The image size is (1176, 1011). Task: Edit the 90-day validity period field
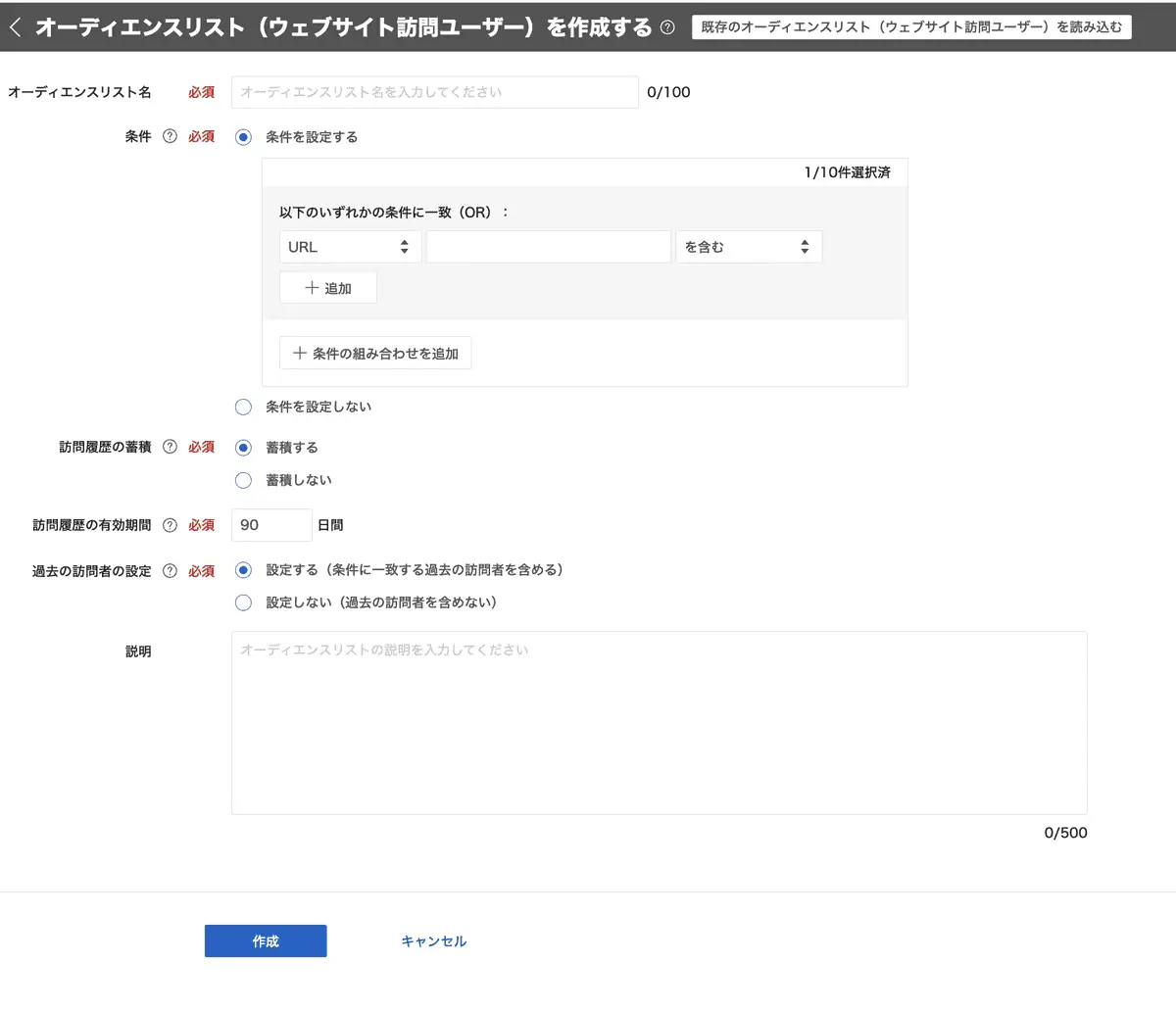270,524
